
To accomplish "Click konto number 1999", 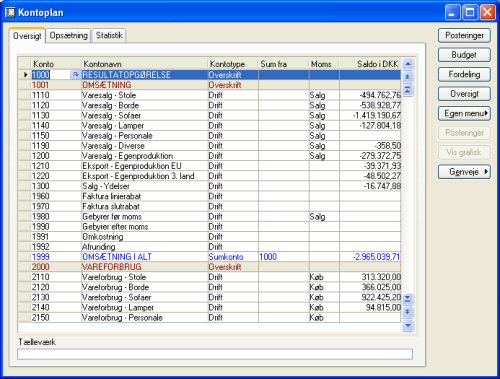I will 40,257.
